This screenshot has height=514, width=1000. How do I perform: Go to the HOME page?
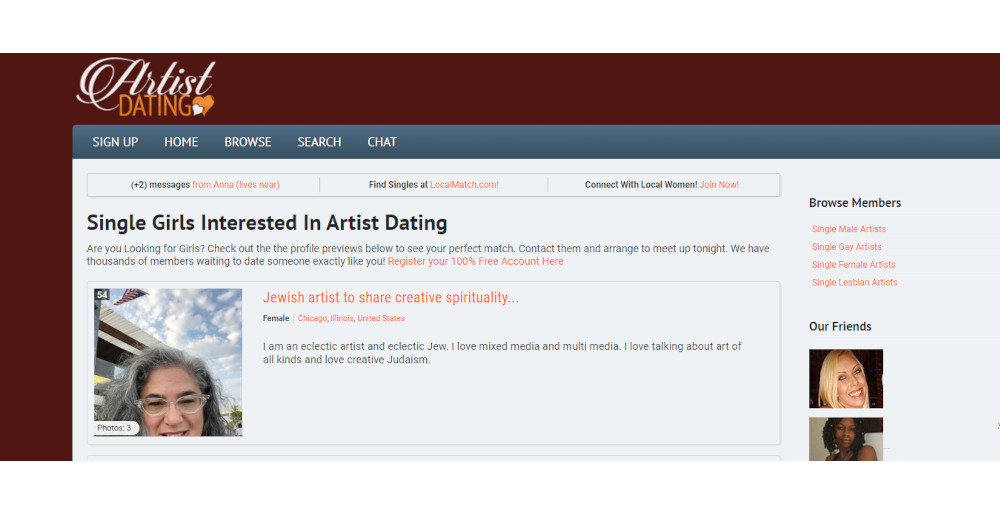point(181,142)
